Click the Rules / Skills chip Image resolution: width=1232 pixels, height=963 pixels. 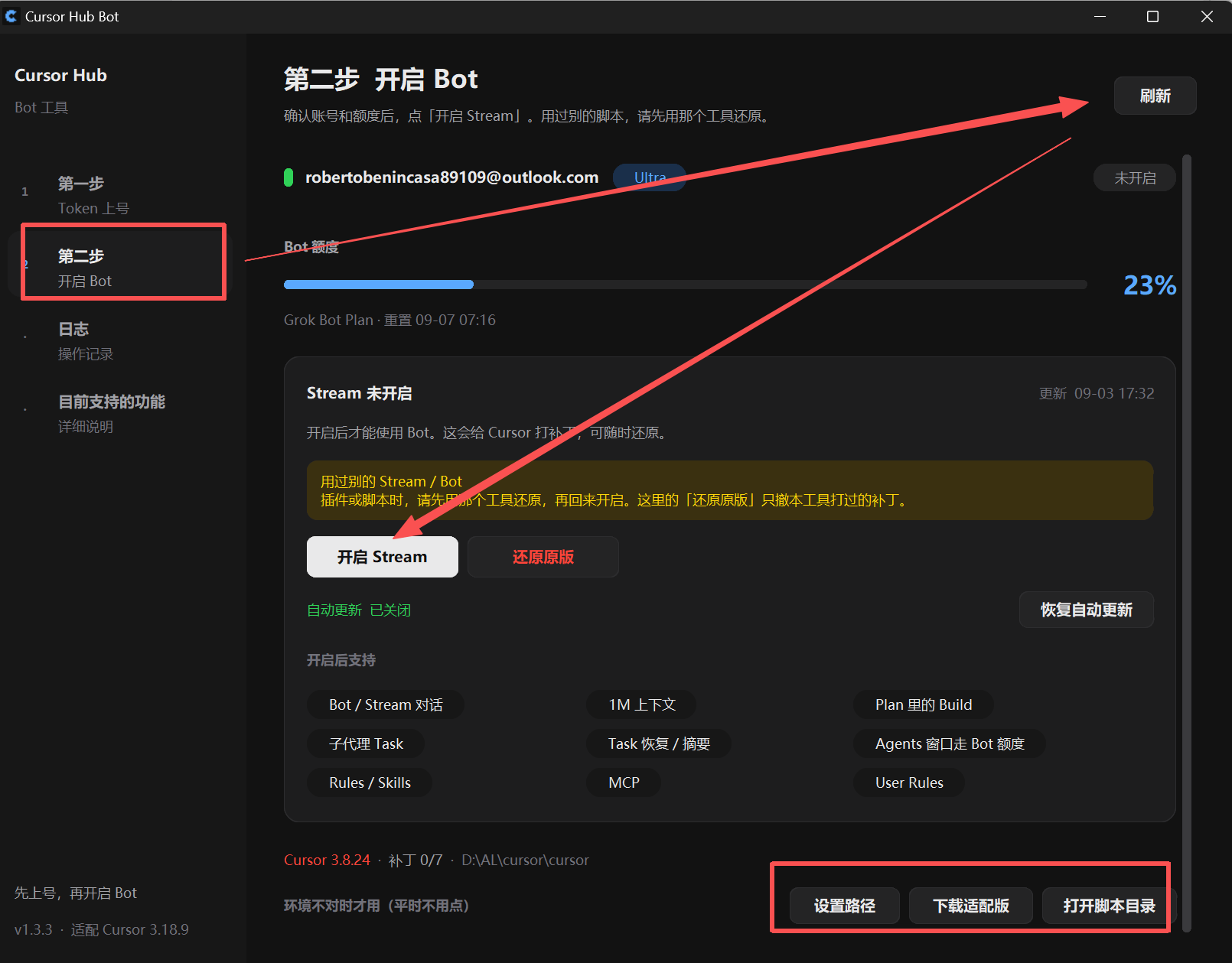370,782
